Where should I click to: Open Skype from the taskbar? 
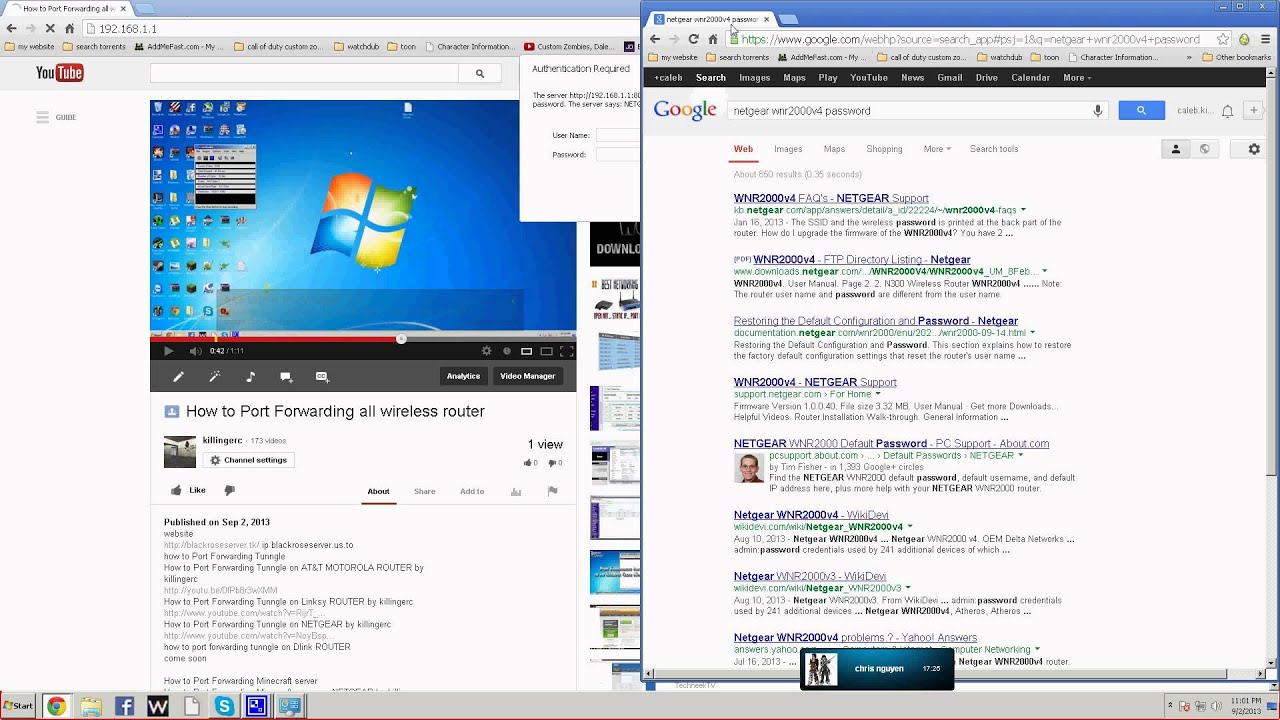click(x=224, y=706)
